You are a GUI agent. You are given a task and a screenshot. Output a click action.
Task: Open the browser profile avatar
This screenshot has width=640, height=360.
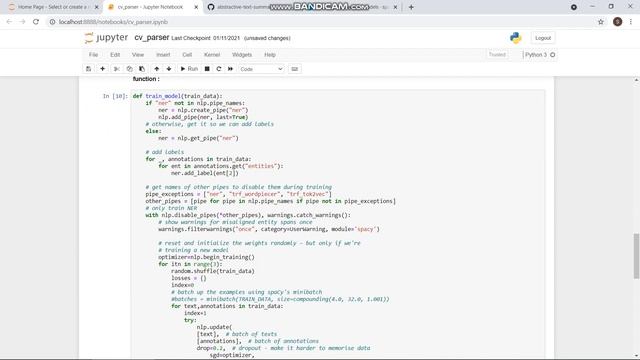pyautogui.click(x=618, y=22)
